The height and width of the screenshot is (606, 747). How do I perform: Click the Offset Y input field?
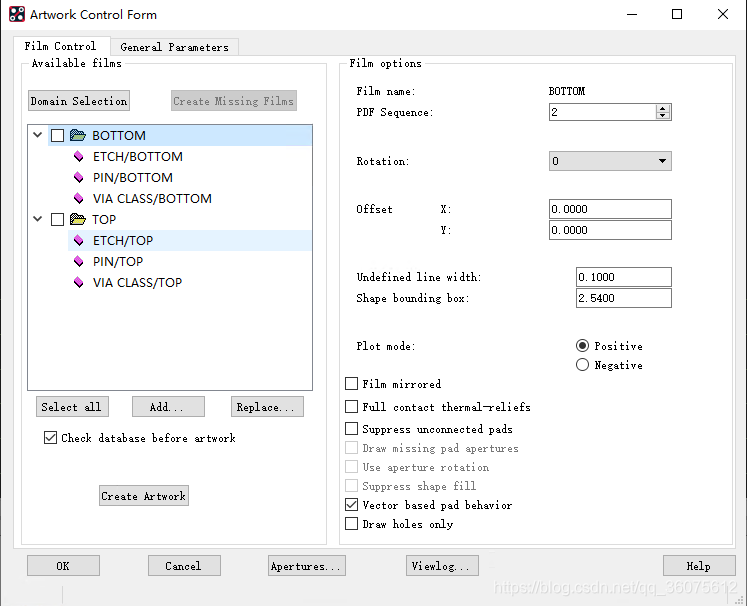tap(610, 230)
